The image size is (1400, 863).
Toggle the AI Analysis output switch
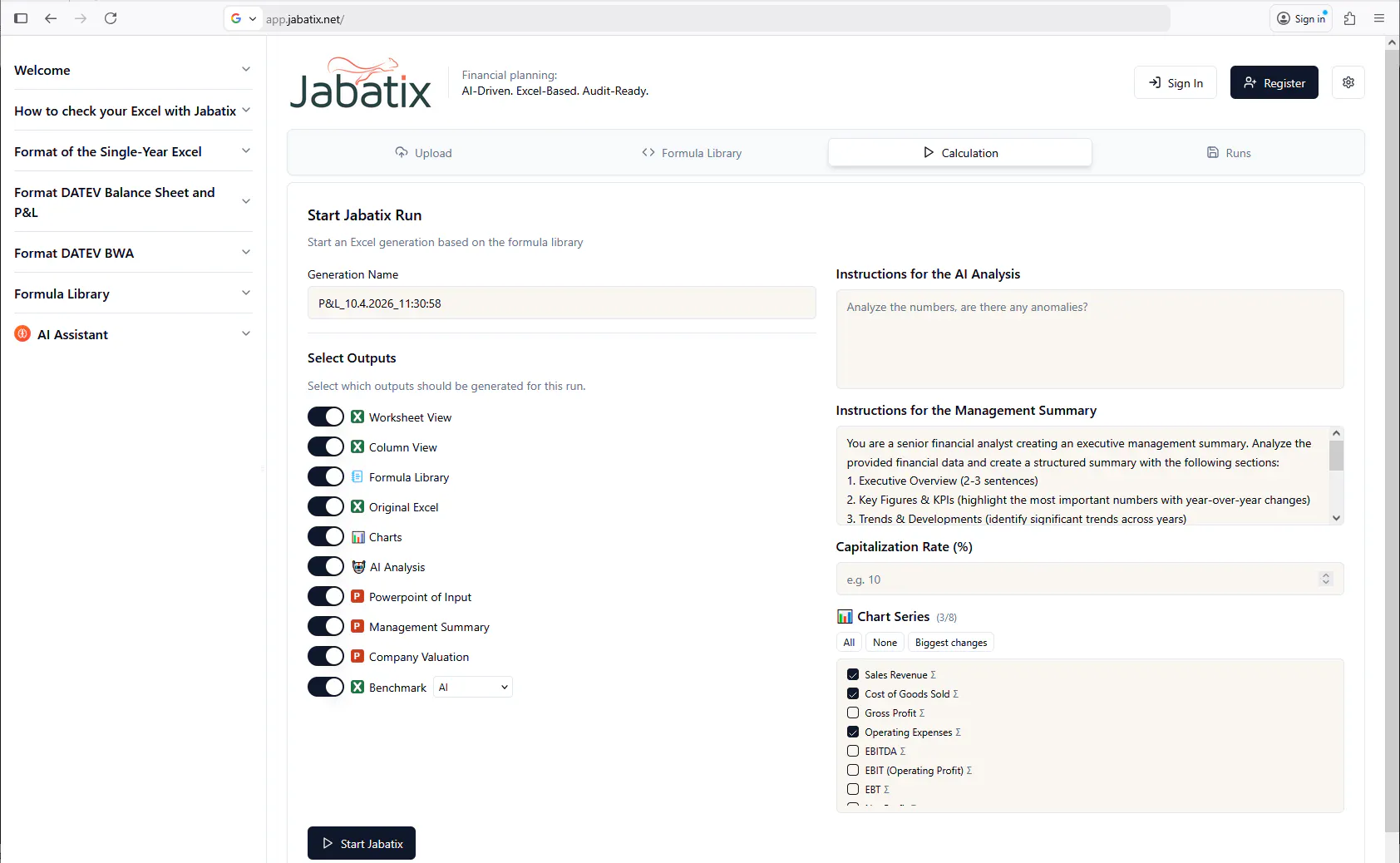(326, 566)
